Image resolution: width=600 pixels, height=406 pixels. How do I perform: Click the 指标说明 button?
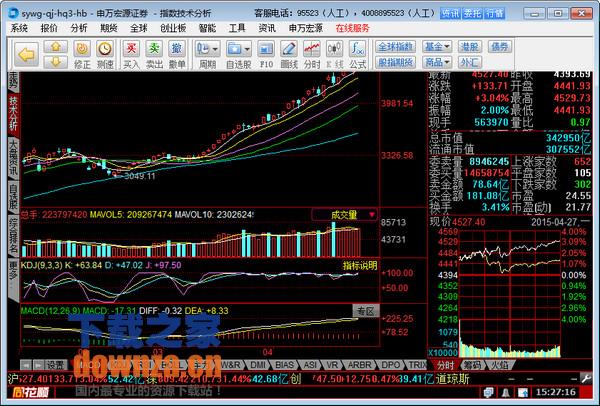pyautogui.click(x=360, y=266)
